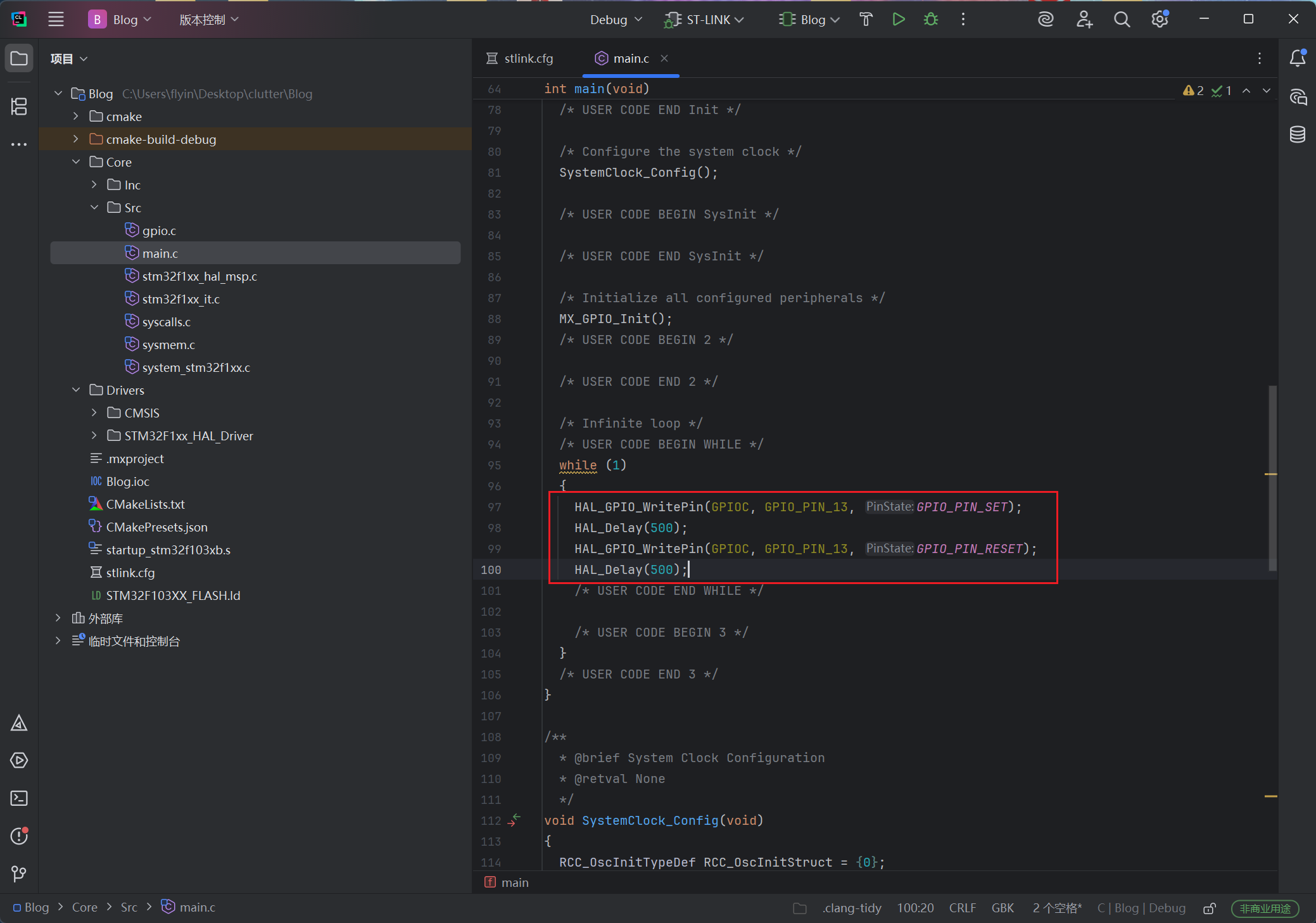Click the CRLF line separator button

[962, 908]
